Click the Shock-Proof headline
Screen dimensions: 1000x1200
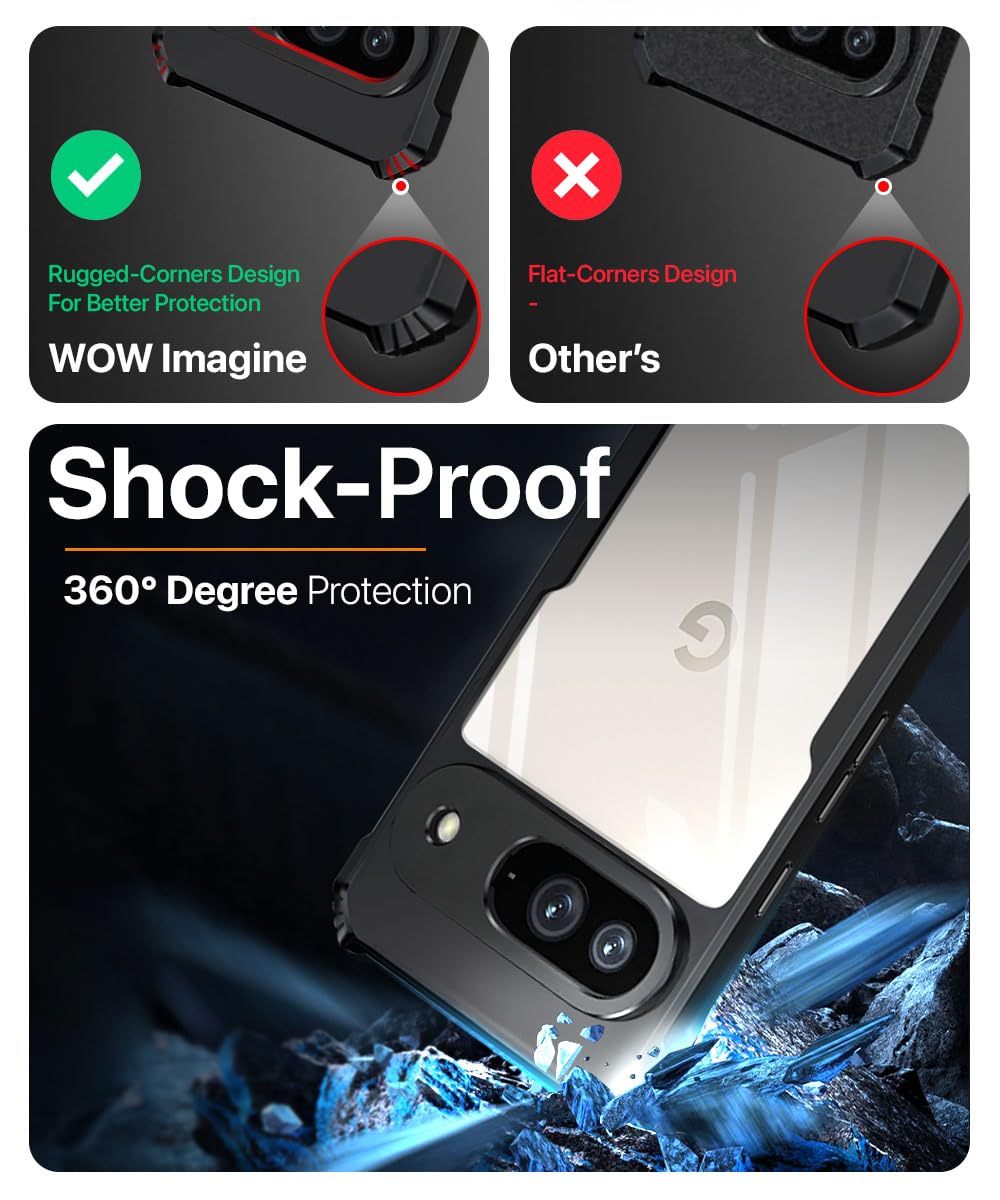[329, 484]
